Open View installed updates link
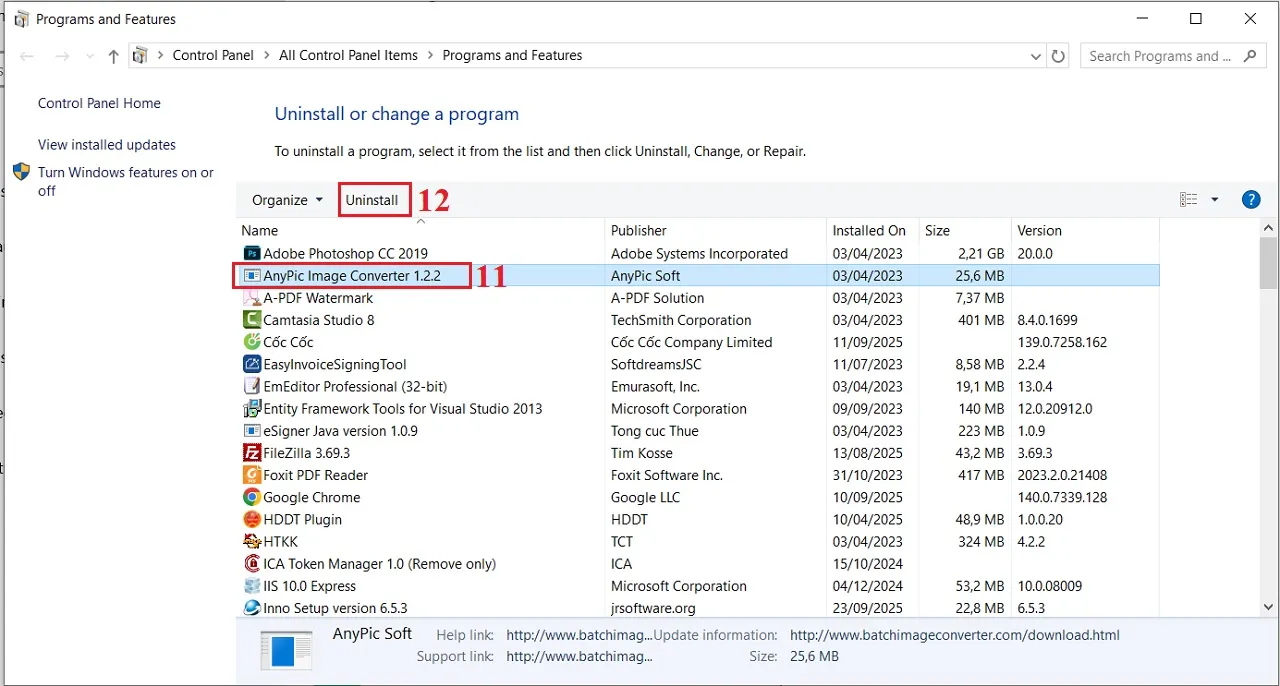Image resolution: width=1280 pixels, height=686 pixels. pos(107,145)
